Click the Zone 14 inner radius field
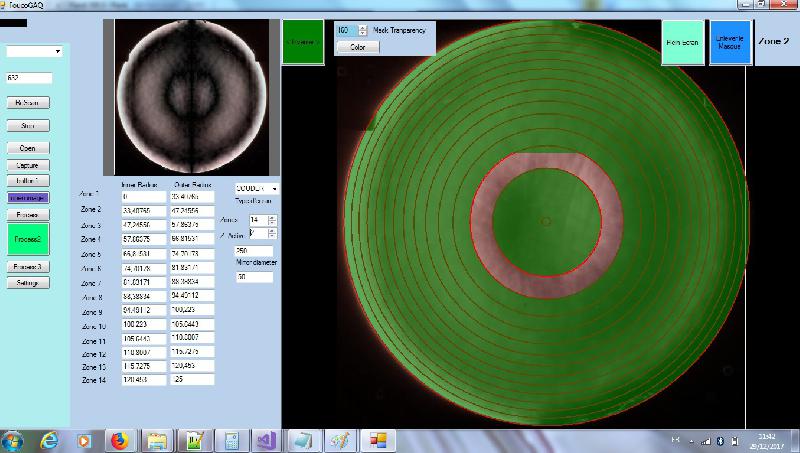This screenshot has width=800, height=453. click(x=144, y=380)
